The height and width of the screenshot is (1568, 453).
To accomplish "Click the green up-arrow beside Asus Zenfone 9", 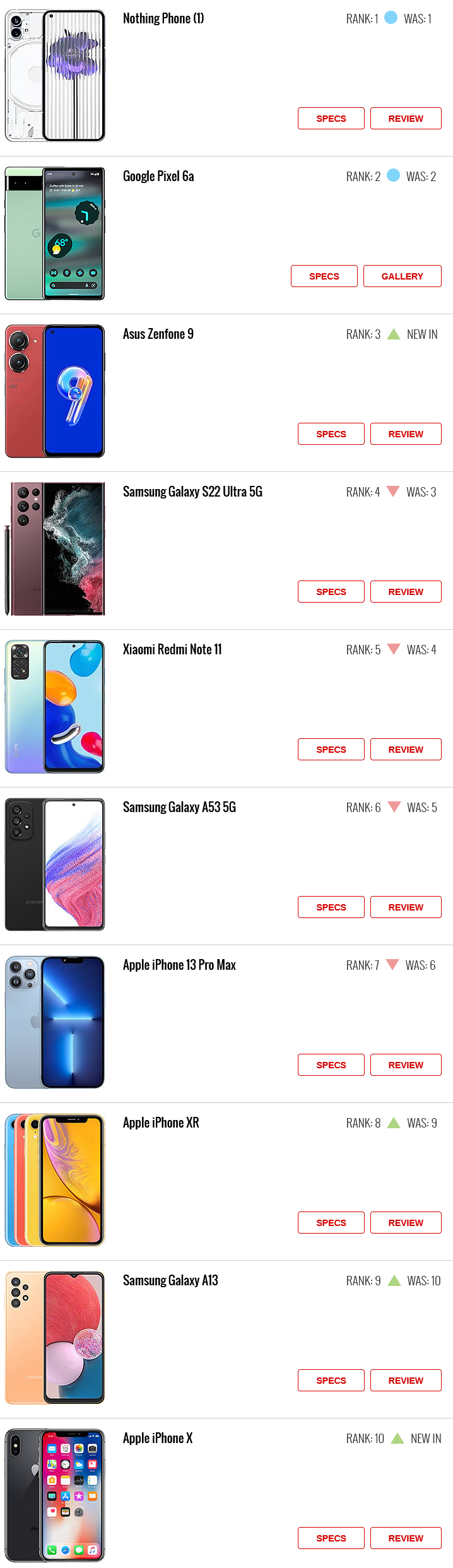I will click(x=394, y=334).
